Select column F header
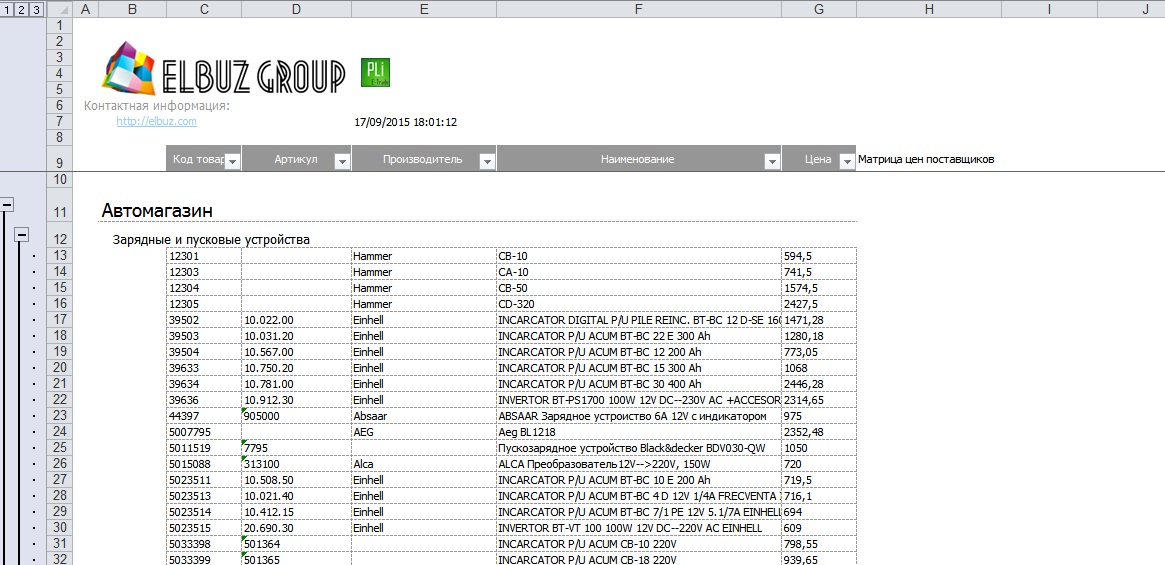This screenshot has width=1165, height=565. click(x=639, y=9)
